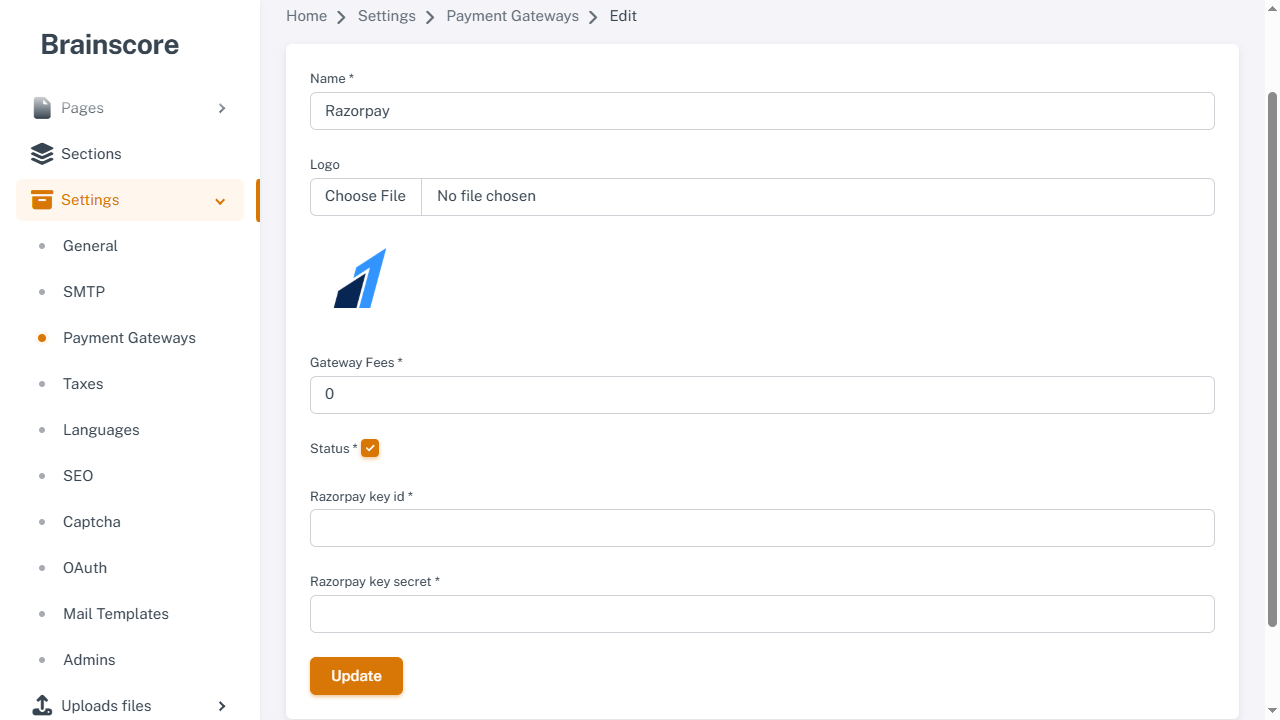Viewport: 1280px width, 720px height.
Task: Click the Edit breadcrumb text
Action: tap(623, 16)
